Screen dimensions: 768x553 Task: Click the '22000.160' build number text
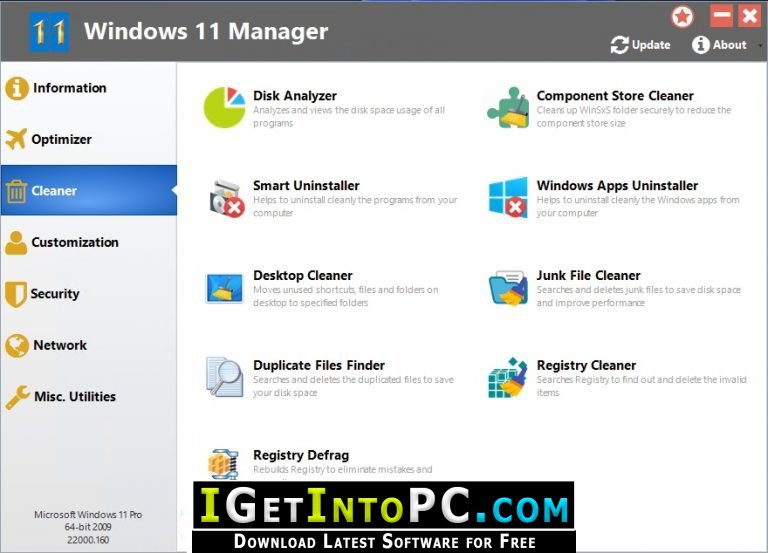click(x=88, y=540)
